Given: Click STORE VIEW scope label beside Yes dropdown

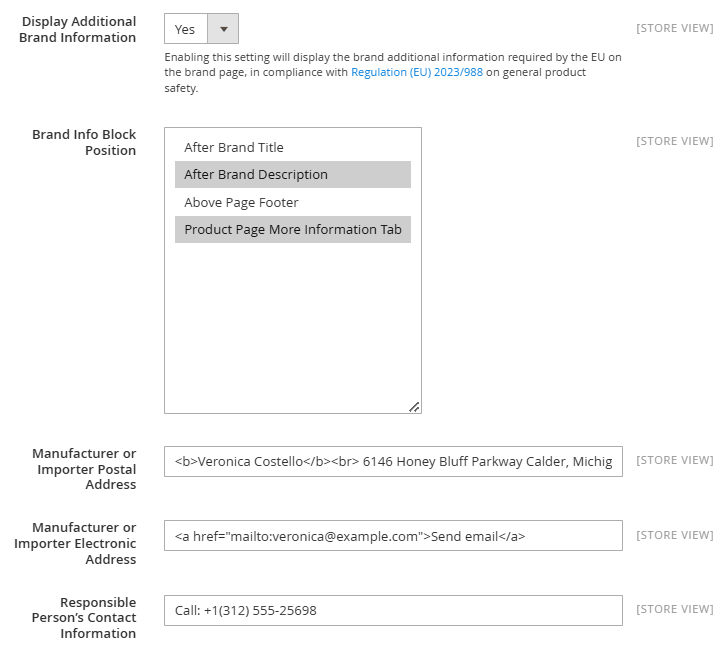Looking at the screenshot, I should pyautogui.click(x=675, y=28).
